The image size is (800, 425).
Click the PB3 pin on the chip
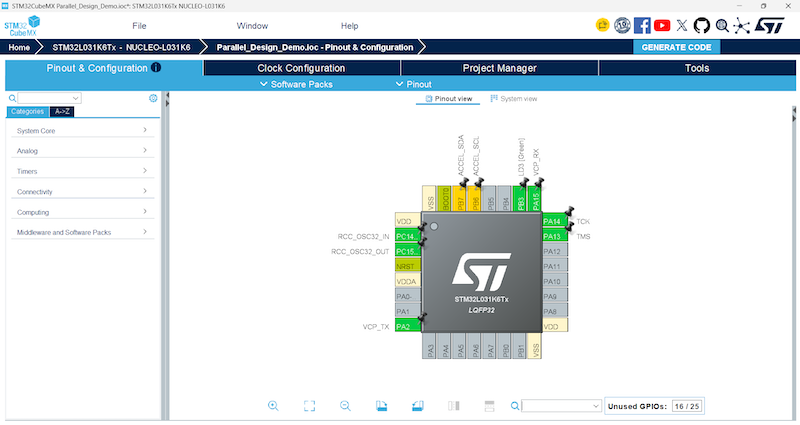pos(520,199)
